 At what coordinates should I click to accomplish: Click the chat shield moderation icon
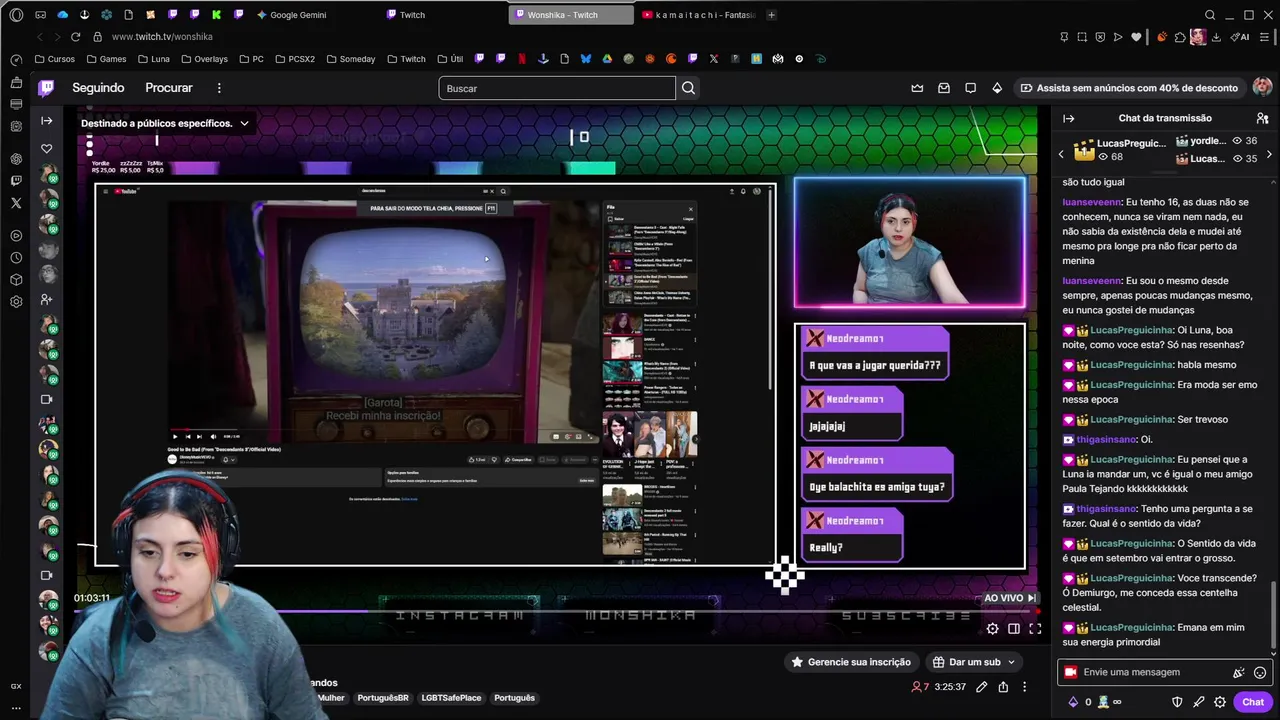(1177, 702)
